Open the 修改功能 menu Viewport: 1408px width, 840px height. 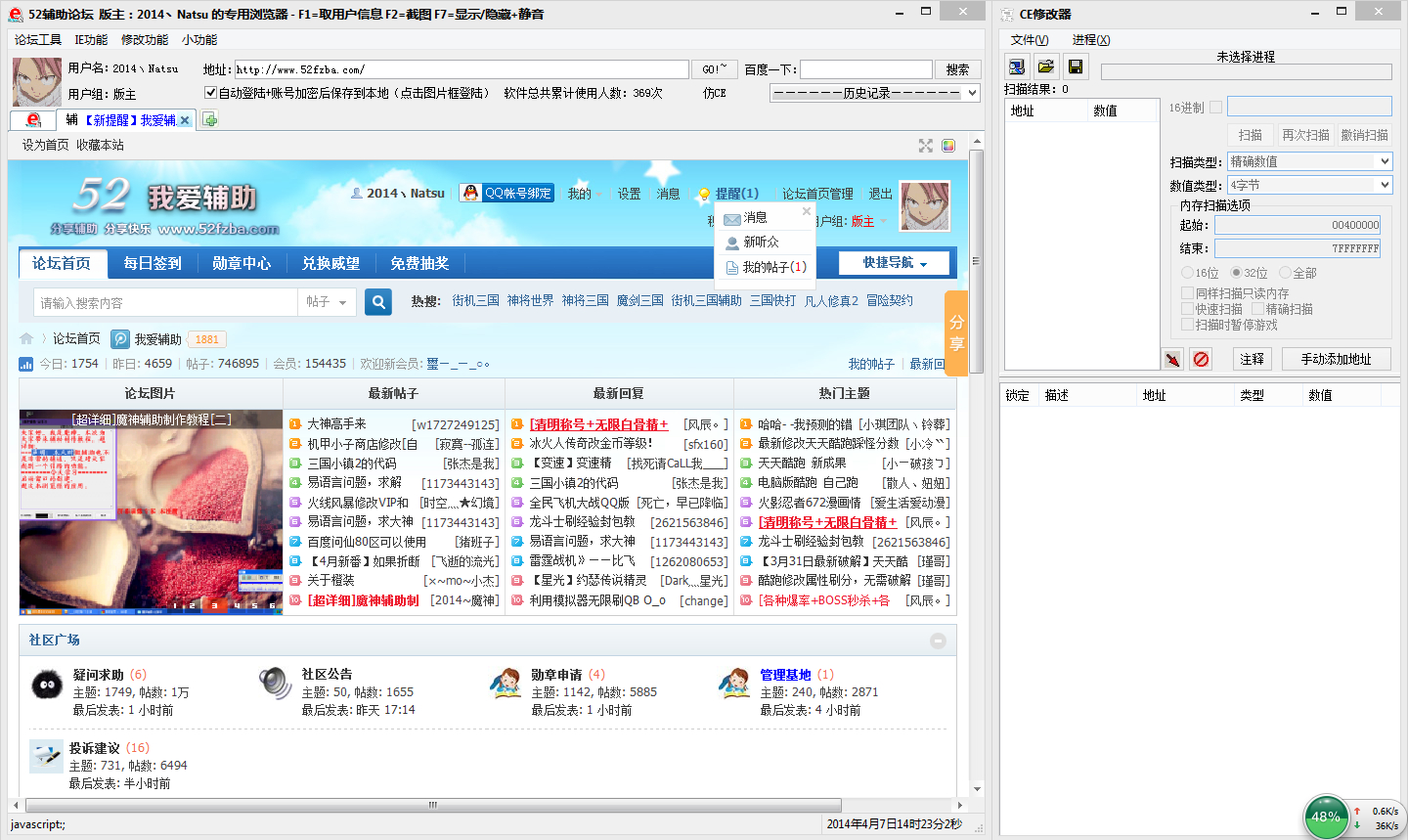coord(145,40)
